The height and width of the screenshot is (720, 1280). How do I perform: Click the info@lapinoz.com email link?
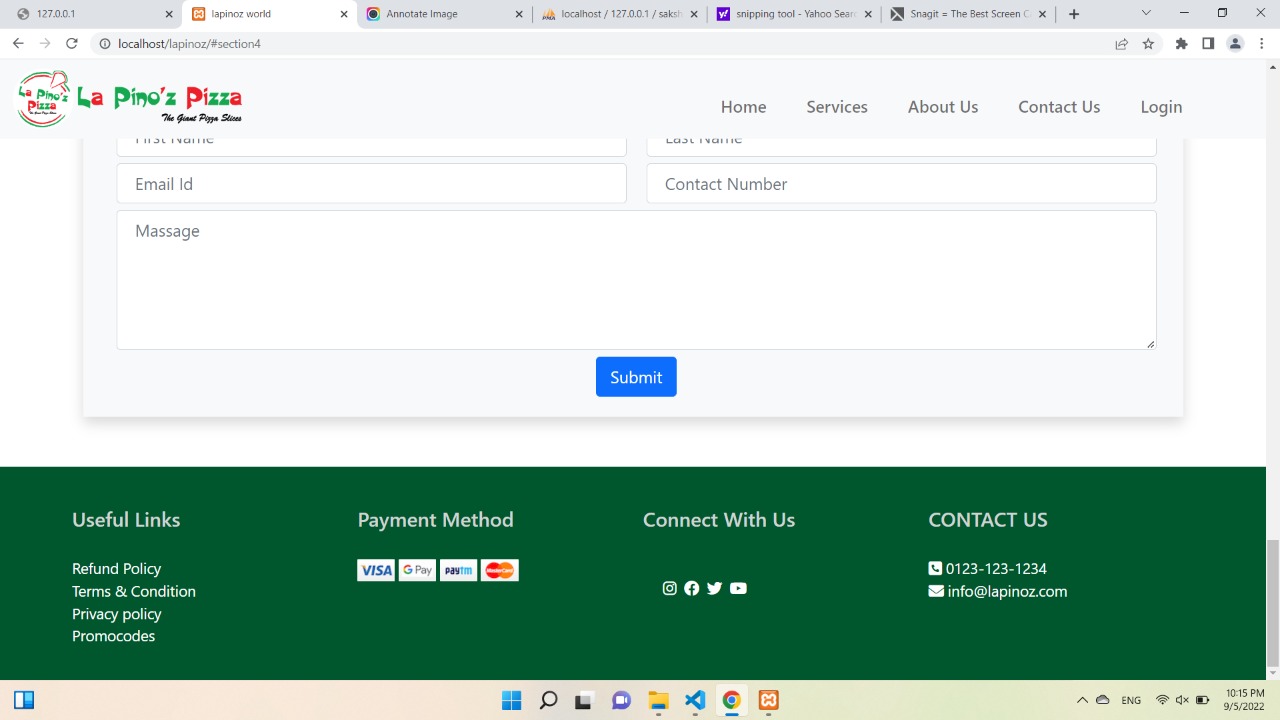pyautogui.click(x=1007, y=591)
